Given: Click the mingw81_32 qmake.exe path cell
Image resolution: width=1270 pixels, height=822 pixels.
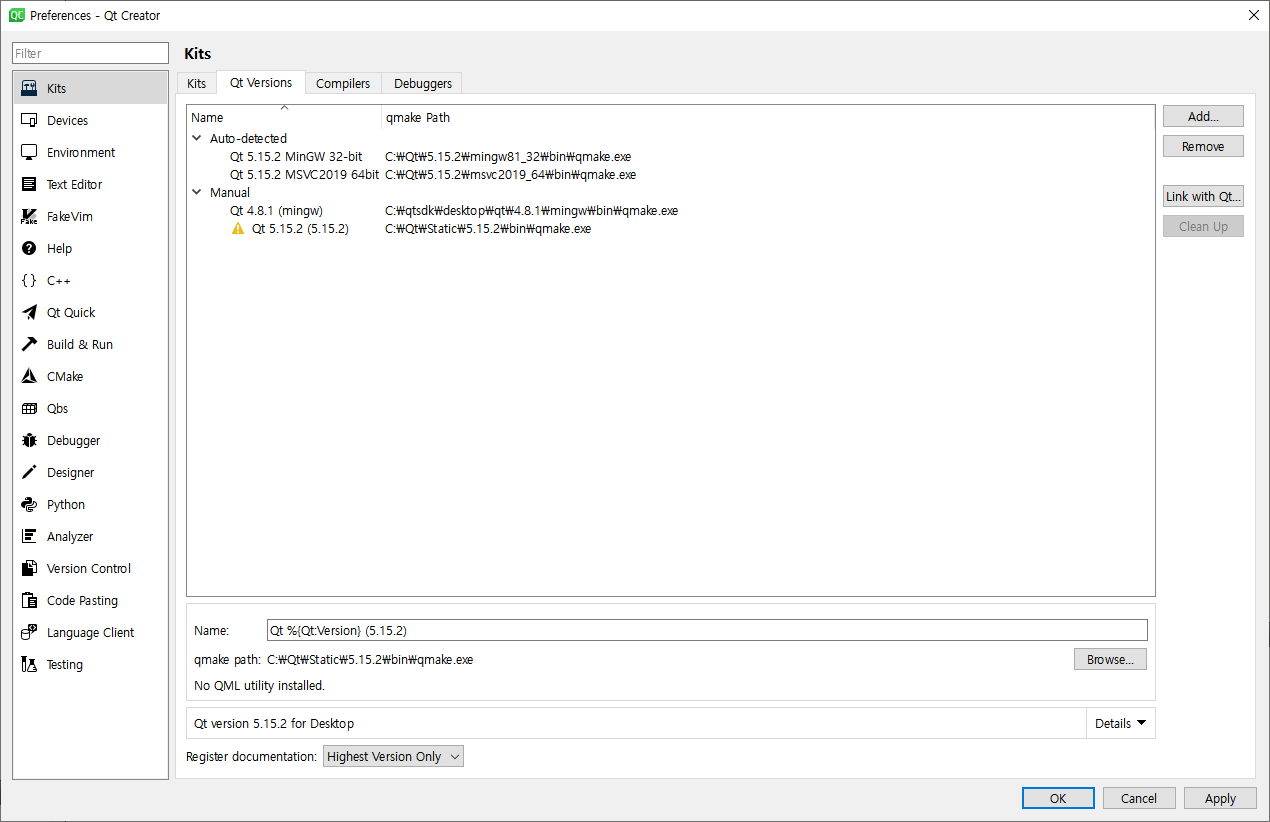Looking at the screenshot, I should click(x=508, y=156).
